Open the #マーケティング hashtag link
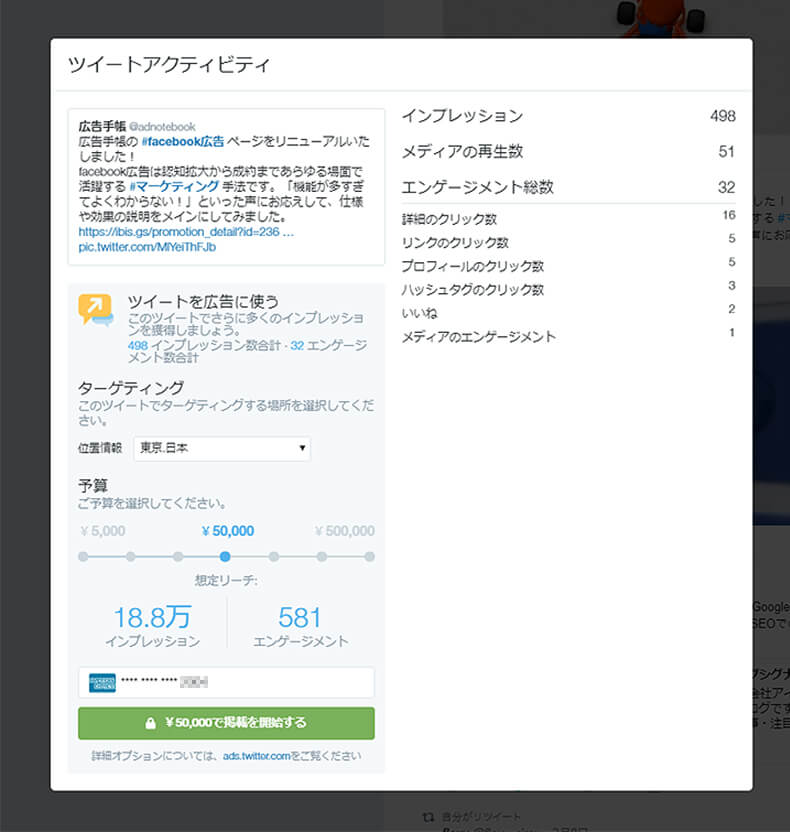 tap(175, 186)
